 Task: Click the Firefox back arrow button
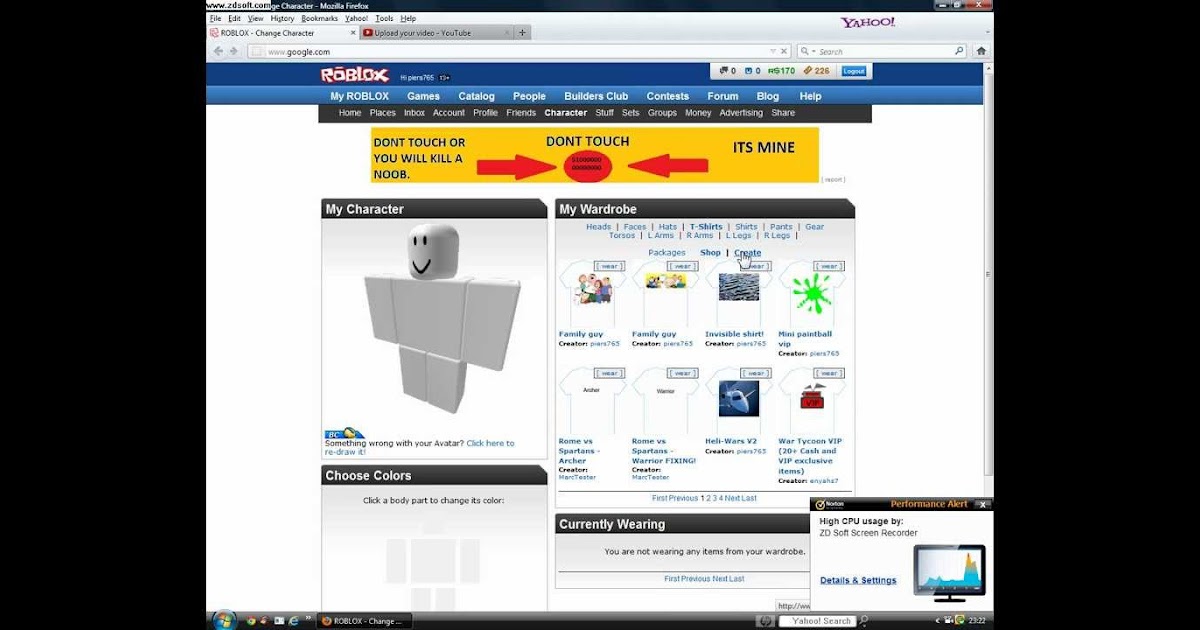pyautogui.click(x=217, y=51)
